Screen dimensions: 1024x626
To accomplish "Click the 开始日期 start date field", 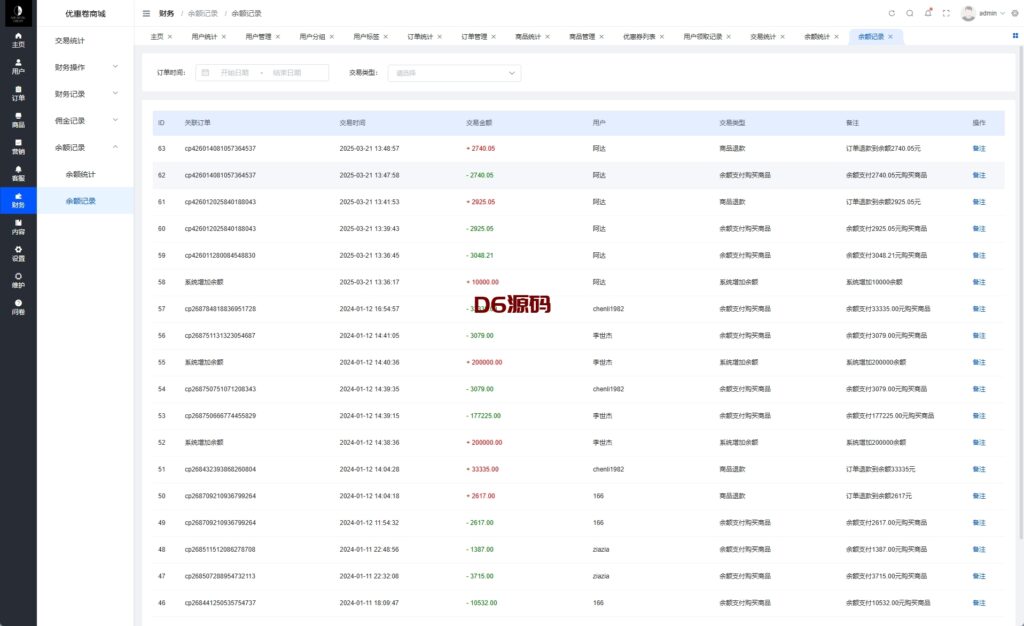I will pyautogui.click(x=234, y=72).
